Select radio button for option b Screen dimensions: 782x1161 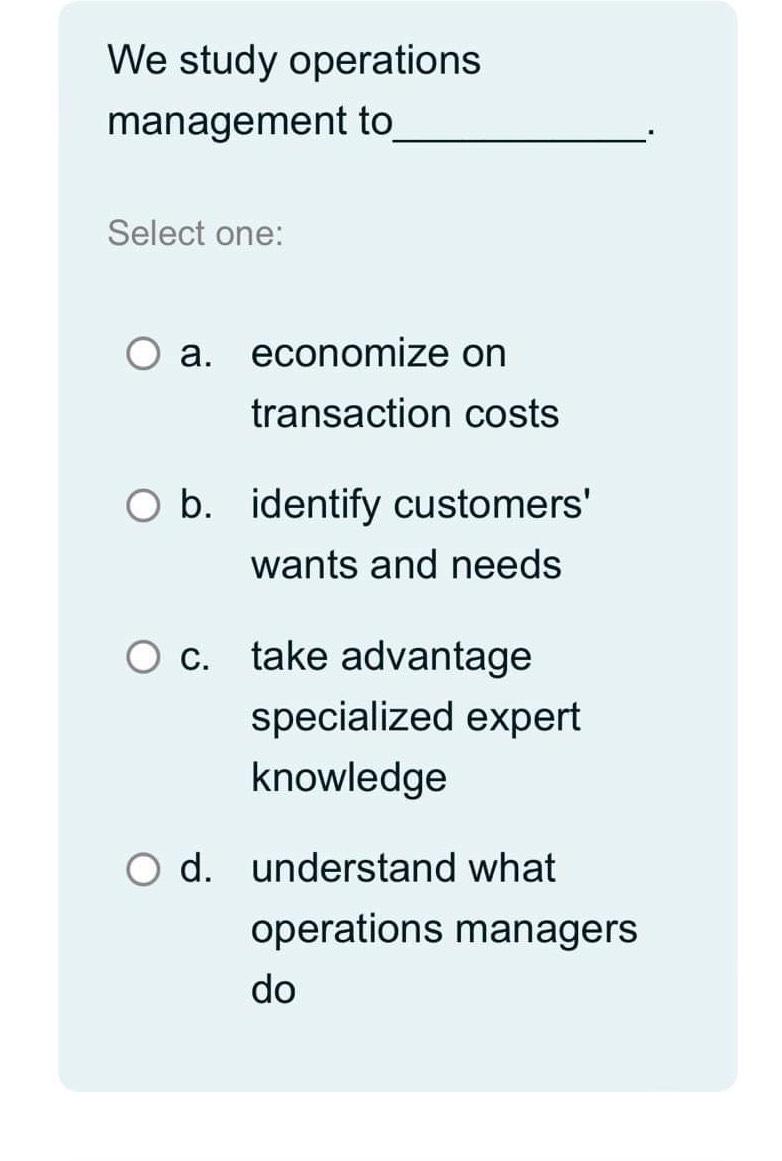click(143, 505)
